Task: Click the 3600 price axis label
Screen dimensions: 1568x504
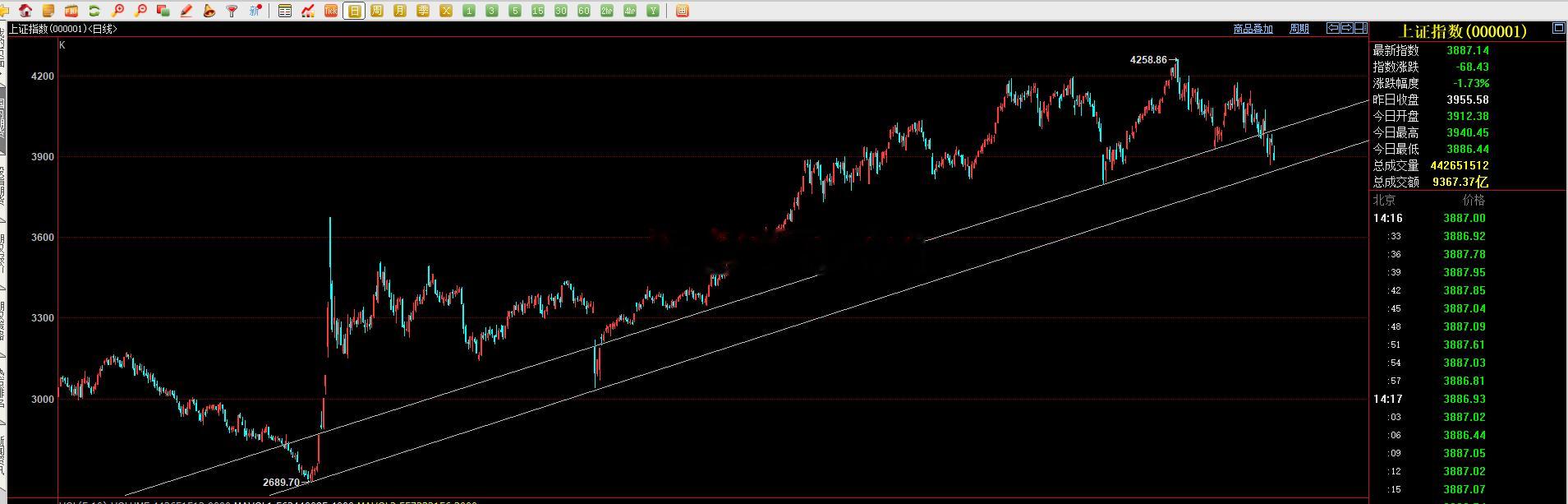Action: (42, 238)
